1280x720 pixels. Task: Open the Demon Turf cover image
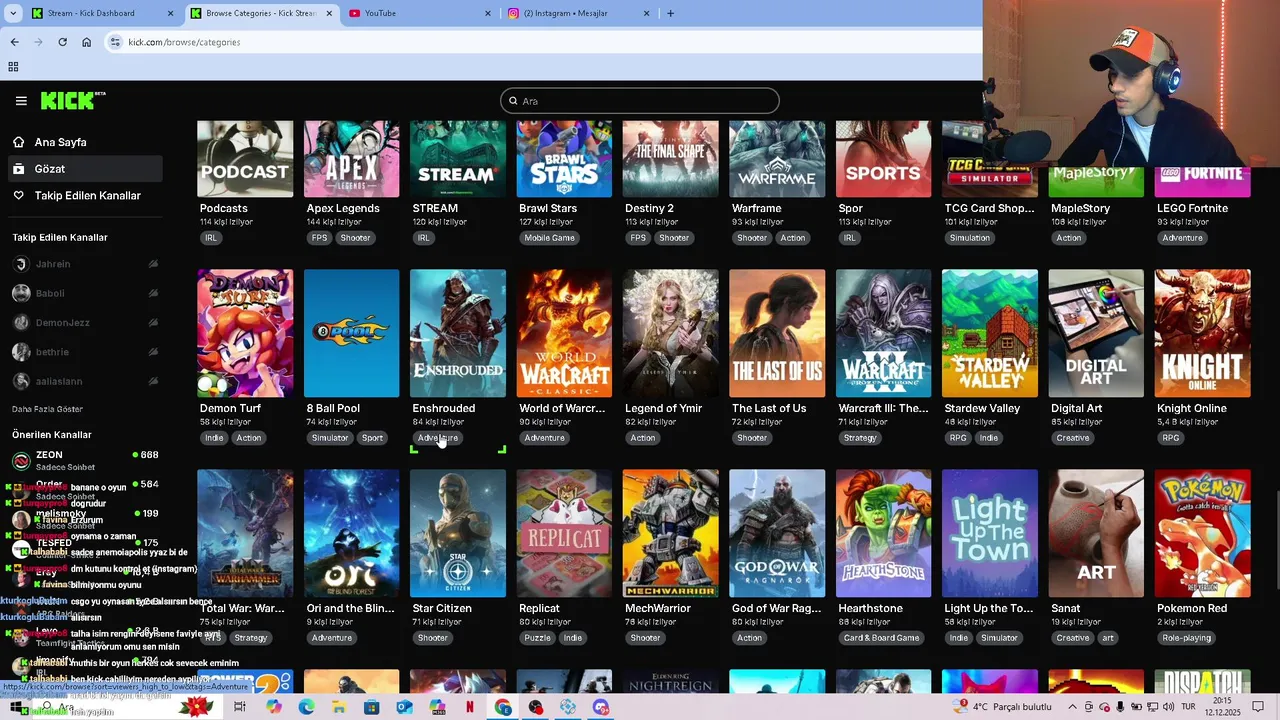tap(245, 333)
